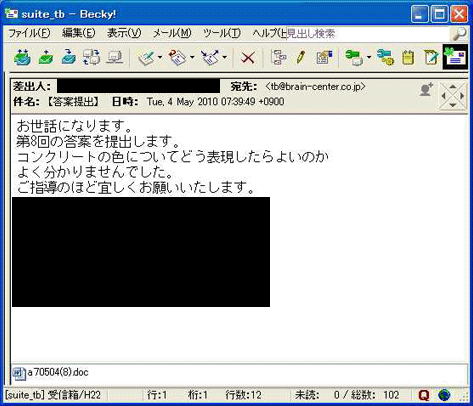Viewport: 473px width, 406px height.
Task: Expand the forward mail dropdown arrow
Action: [x=225, y=57]
